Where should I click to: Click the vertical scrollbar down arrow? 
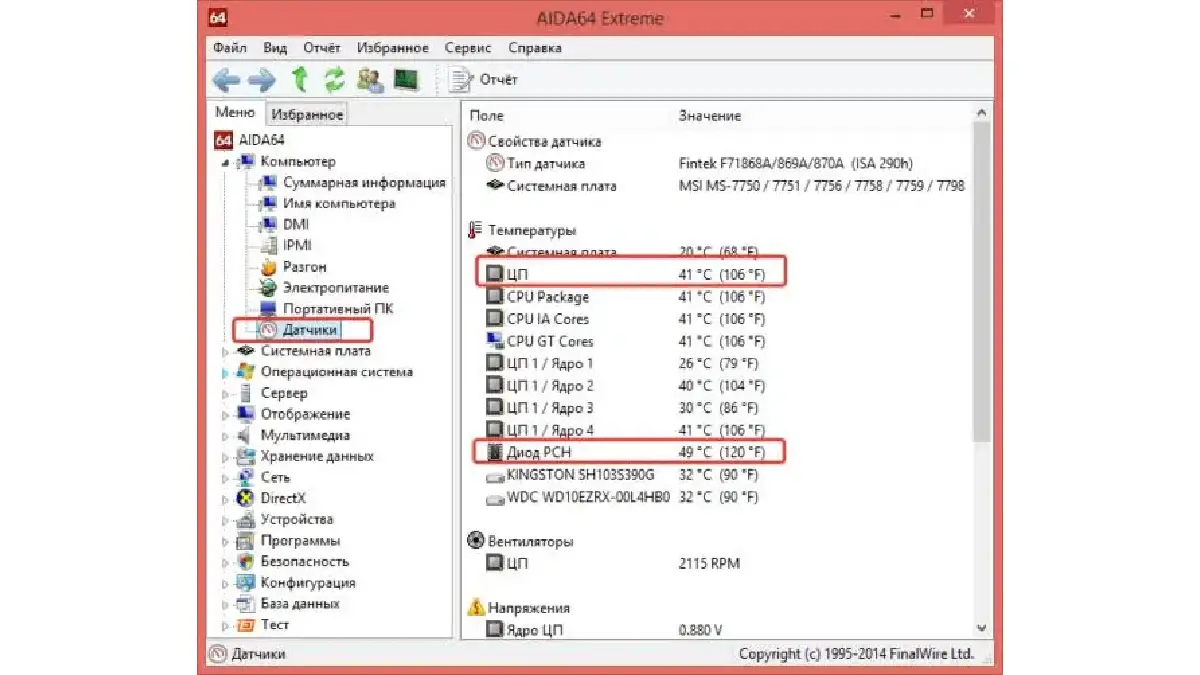[981, 628]
